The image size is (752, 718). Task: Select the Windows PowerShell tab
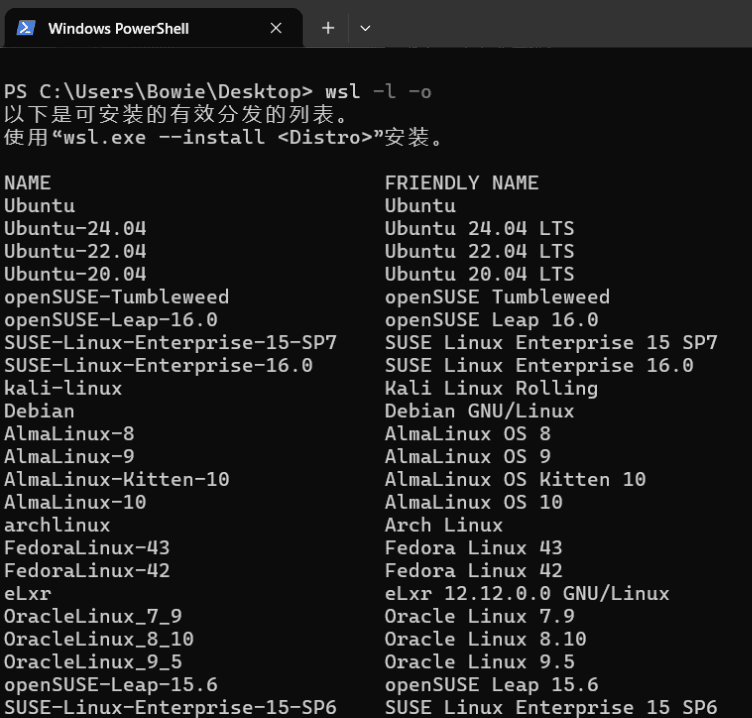click(x=153, y=28)
